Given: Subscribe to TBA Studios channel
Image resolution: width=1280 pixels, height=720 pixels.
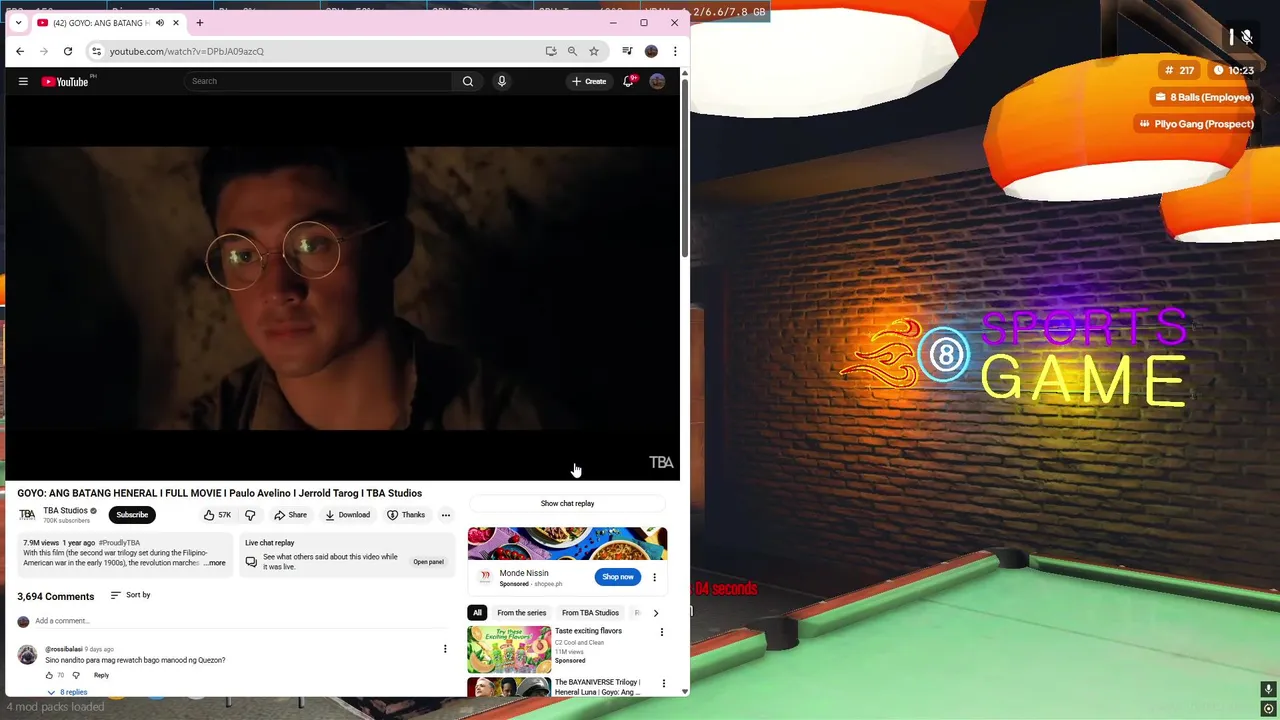Looking at the screenshot, I should [132, 515].
